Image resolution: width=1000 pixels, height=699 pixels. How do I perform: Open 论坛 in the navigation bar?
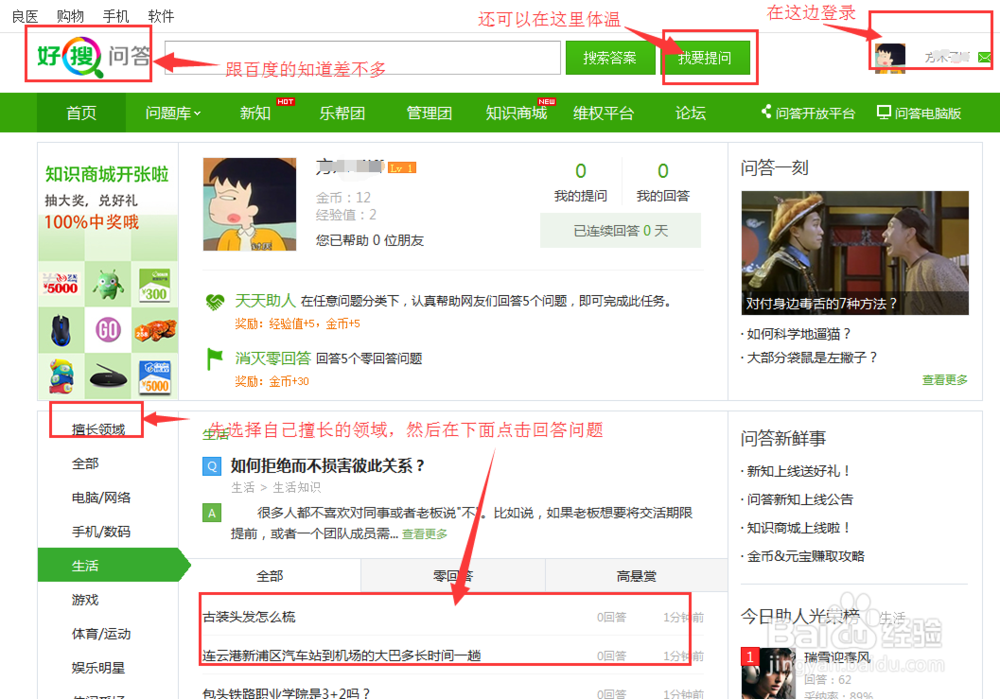pos(691,113)
